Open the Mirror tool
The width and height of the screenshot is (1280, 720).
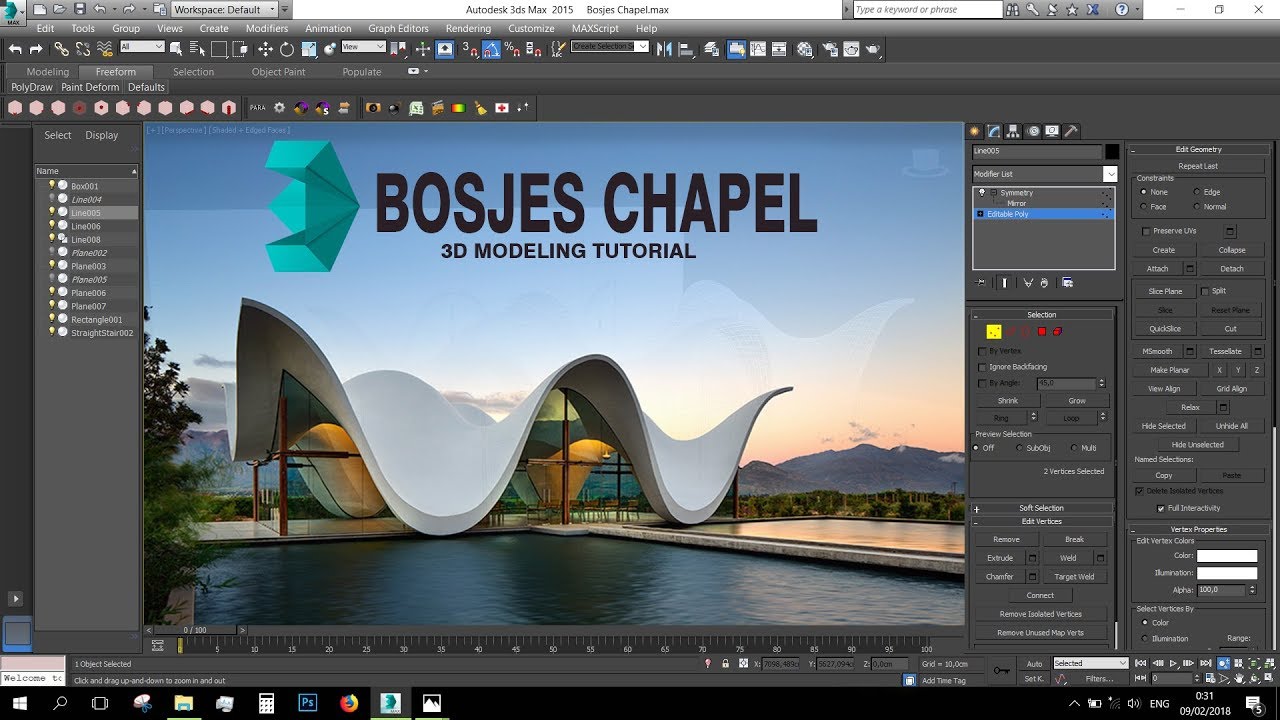(664, 49)
